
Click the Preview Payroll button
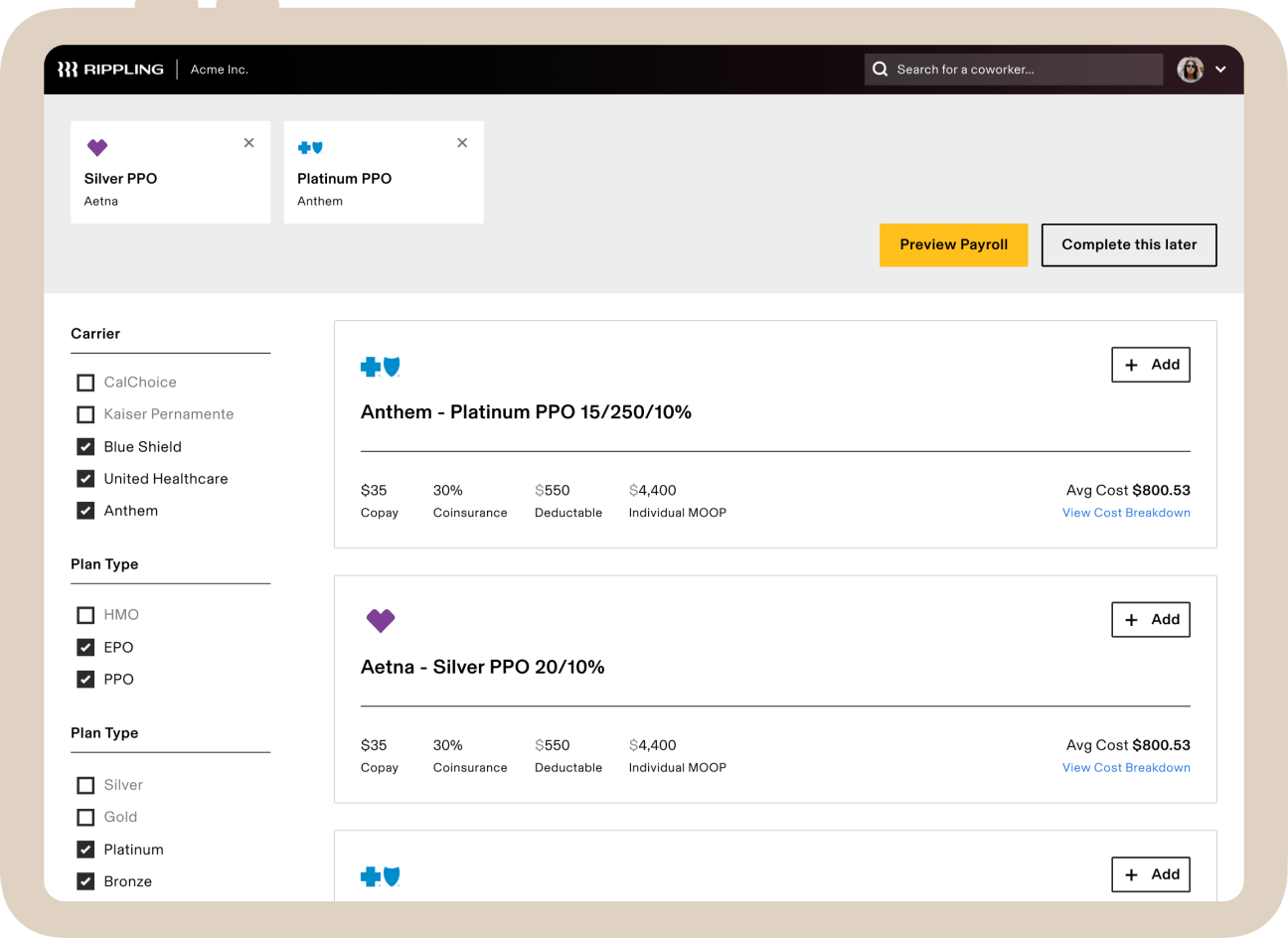point(954,245)
